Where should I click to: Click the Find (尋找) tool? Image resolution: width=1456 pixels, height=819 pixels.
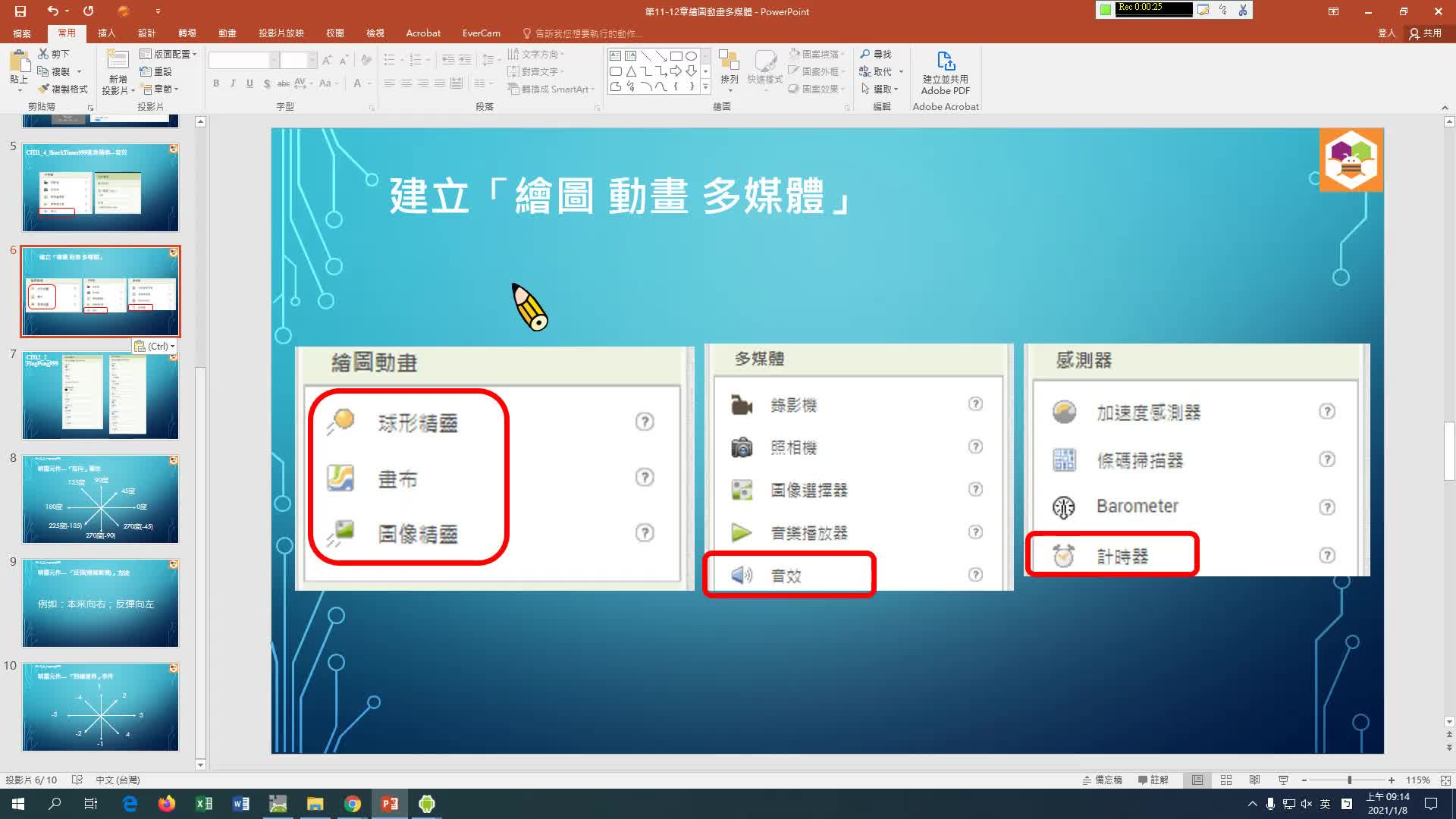[876, 54]
